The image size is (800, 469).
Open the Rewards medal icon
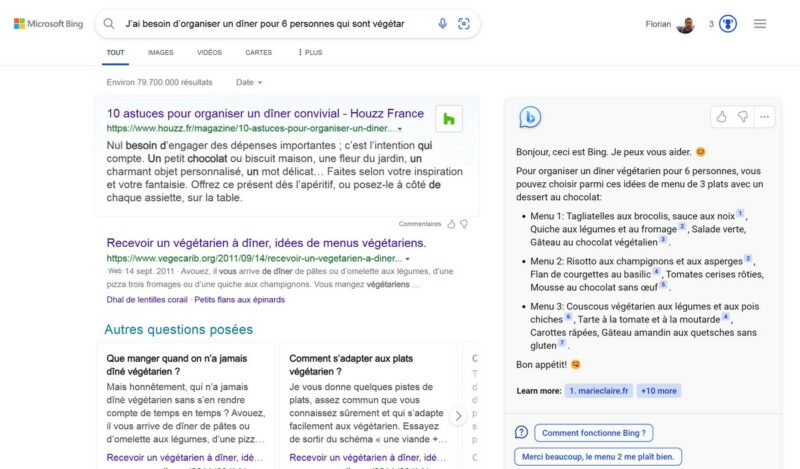[728, 24]
